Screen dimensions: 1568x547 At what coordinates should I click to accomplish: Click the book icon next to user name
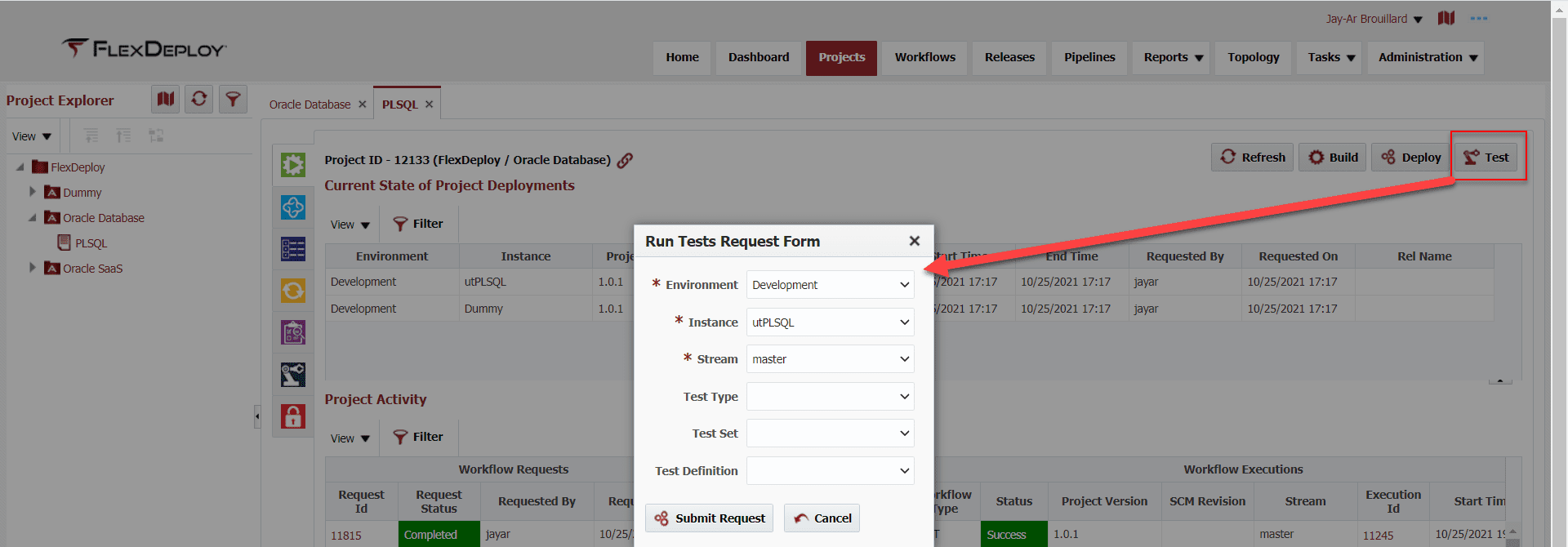coord(1446,18)
